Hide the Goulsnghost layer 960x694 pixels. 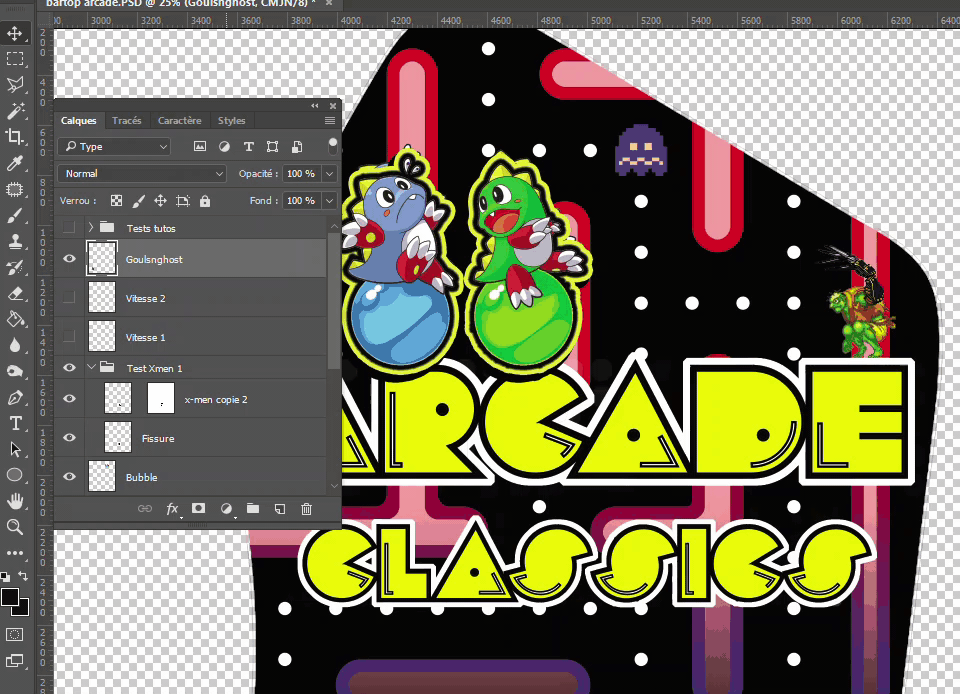coord(69,259)
